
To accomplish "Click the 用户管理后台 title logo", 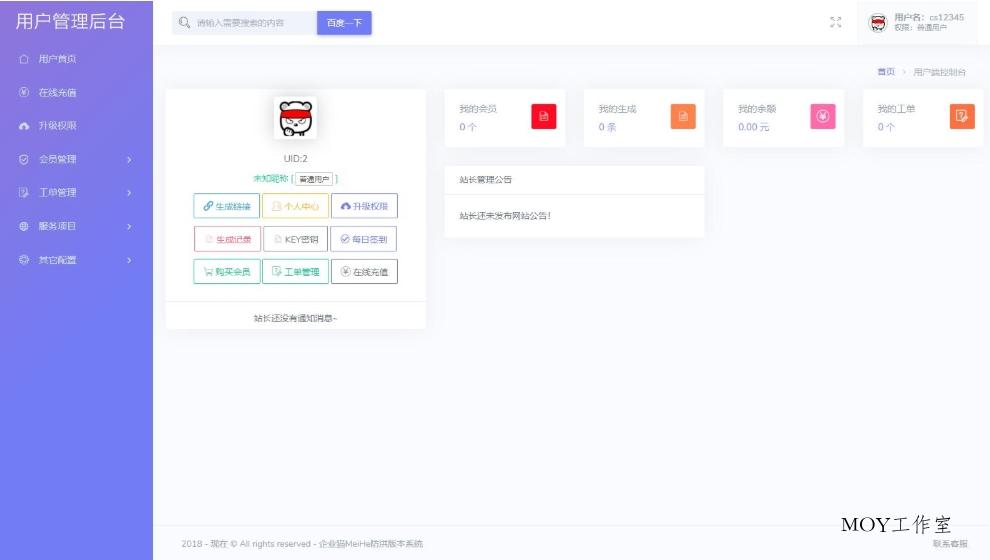I will click(x=70, y=21).
